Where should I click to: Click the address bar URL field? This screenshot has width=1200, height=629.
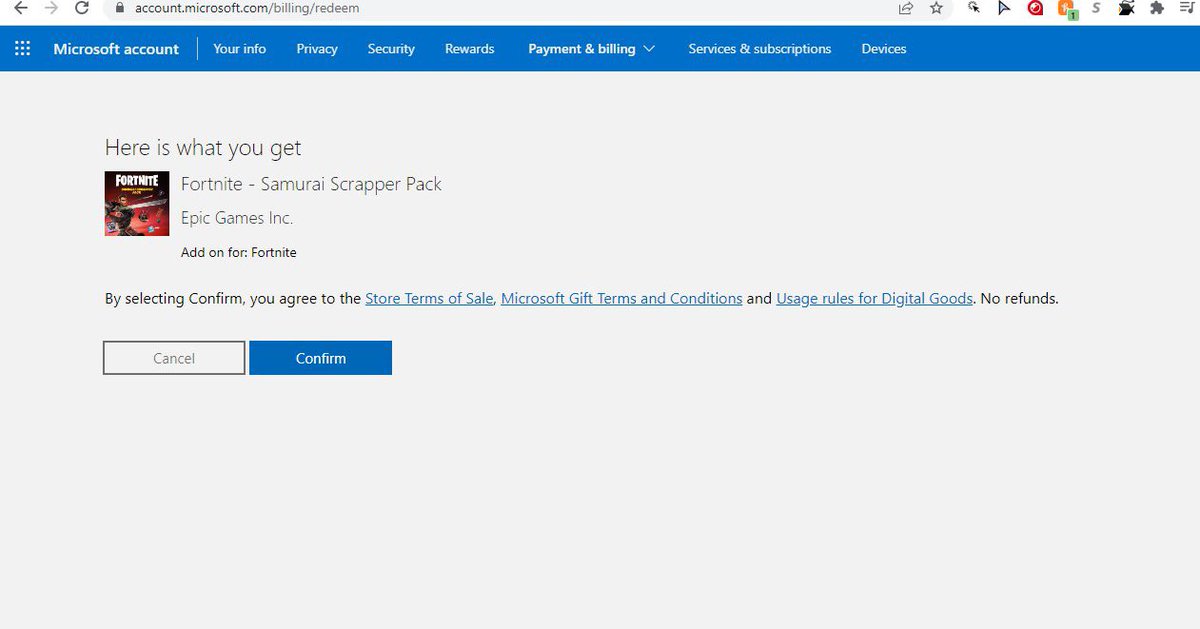pos(500,8)
